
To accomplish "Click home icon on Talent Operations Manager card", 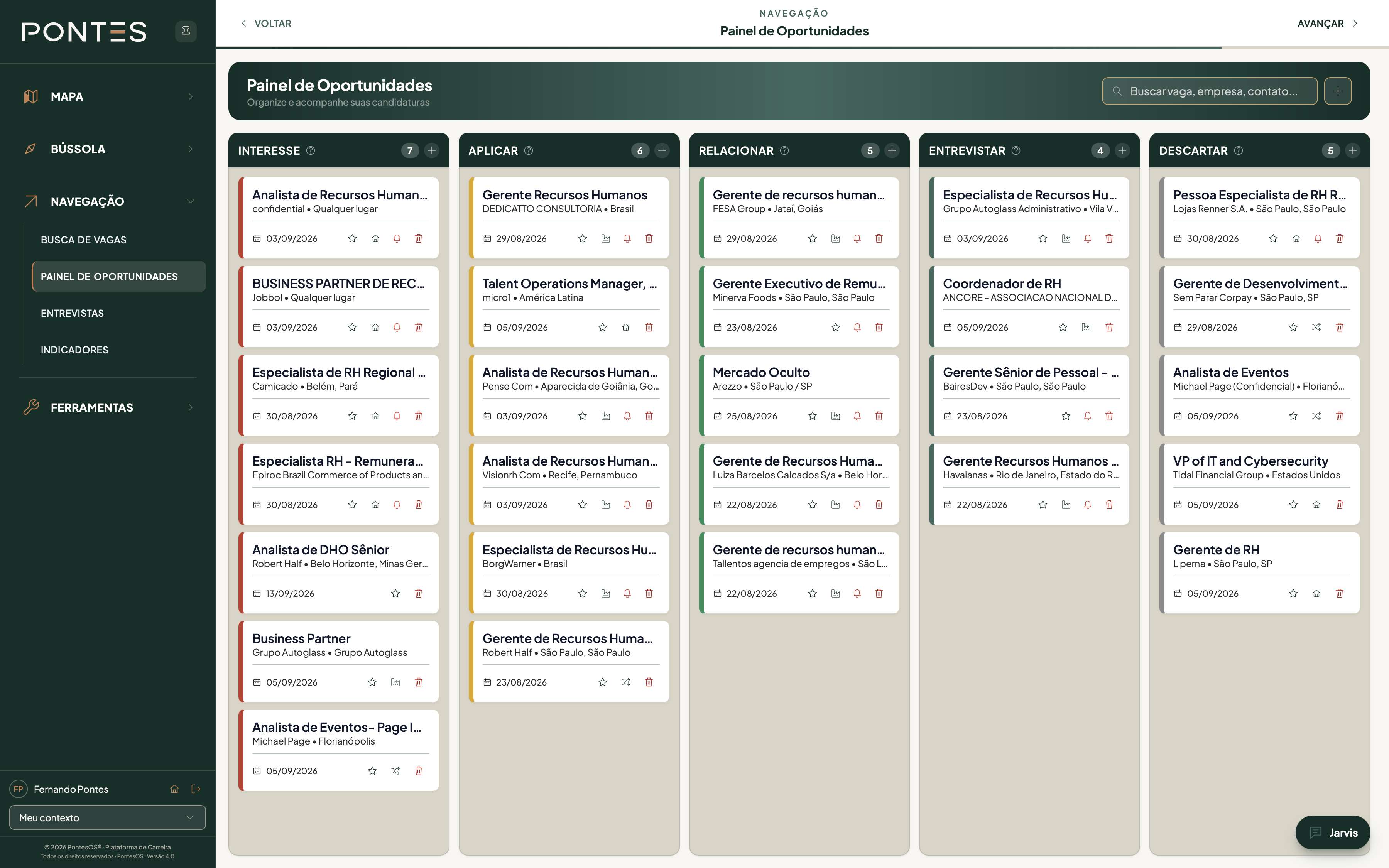I will (x=625, y=327).
